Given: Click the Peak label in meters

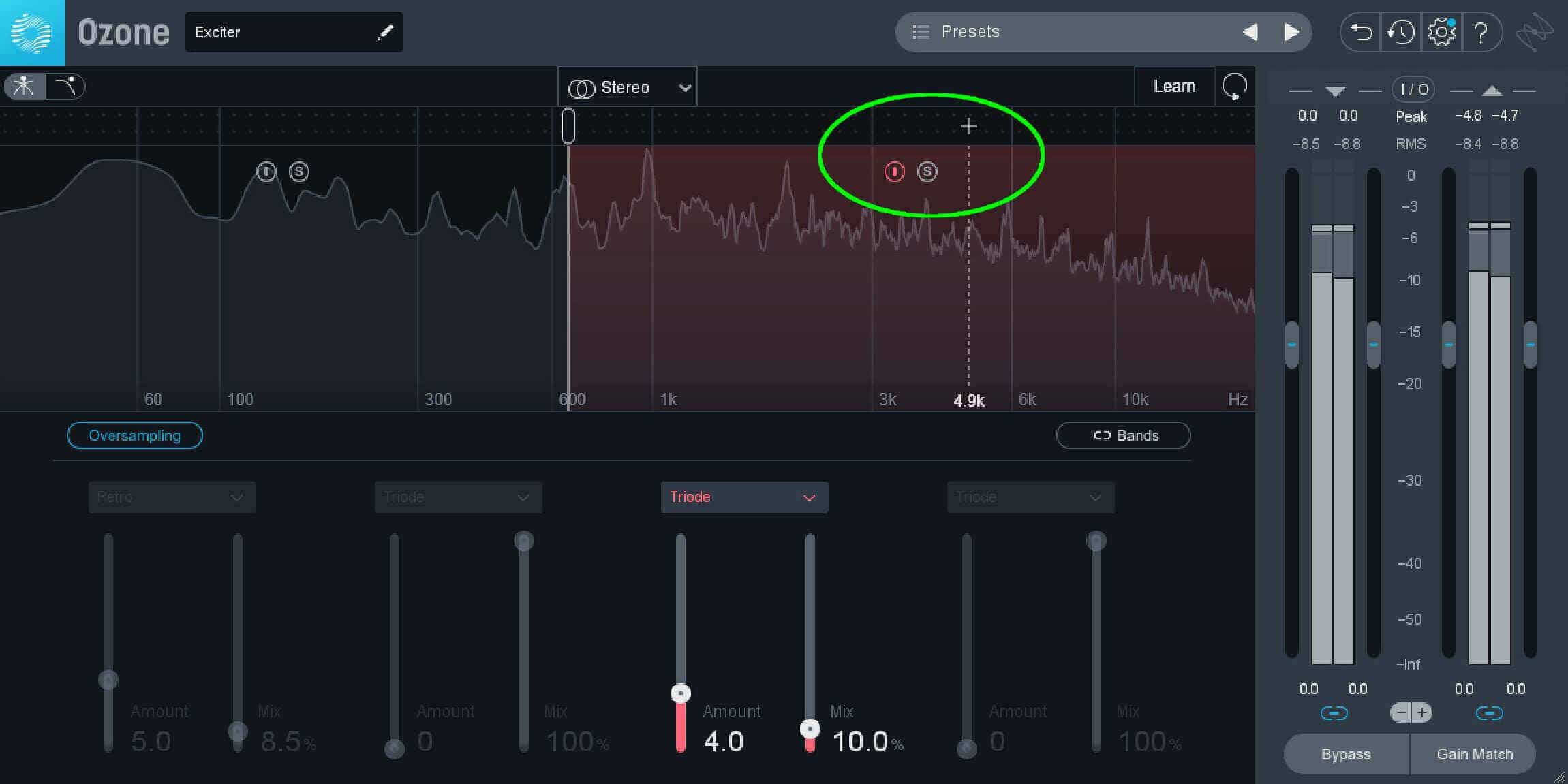Looking at the screenshot, I should coord(1411,117).
